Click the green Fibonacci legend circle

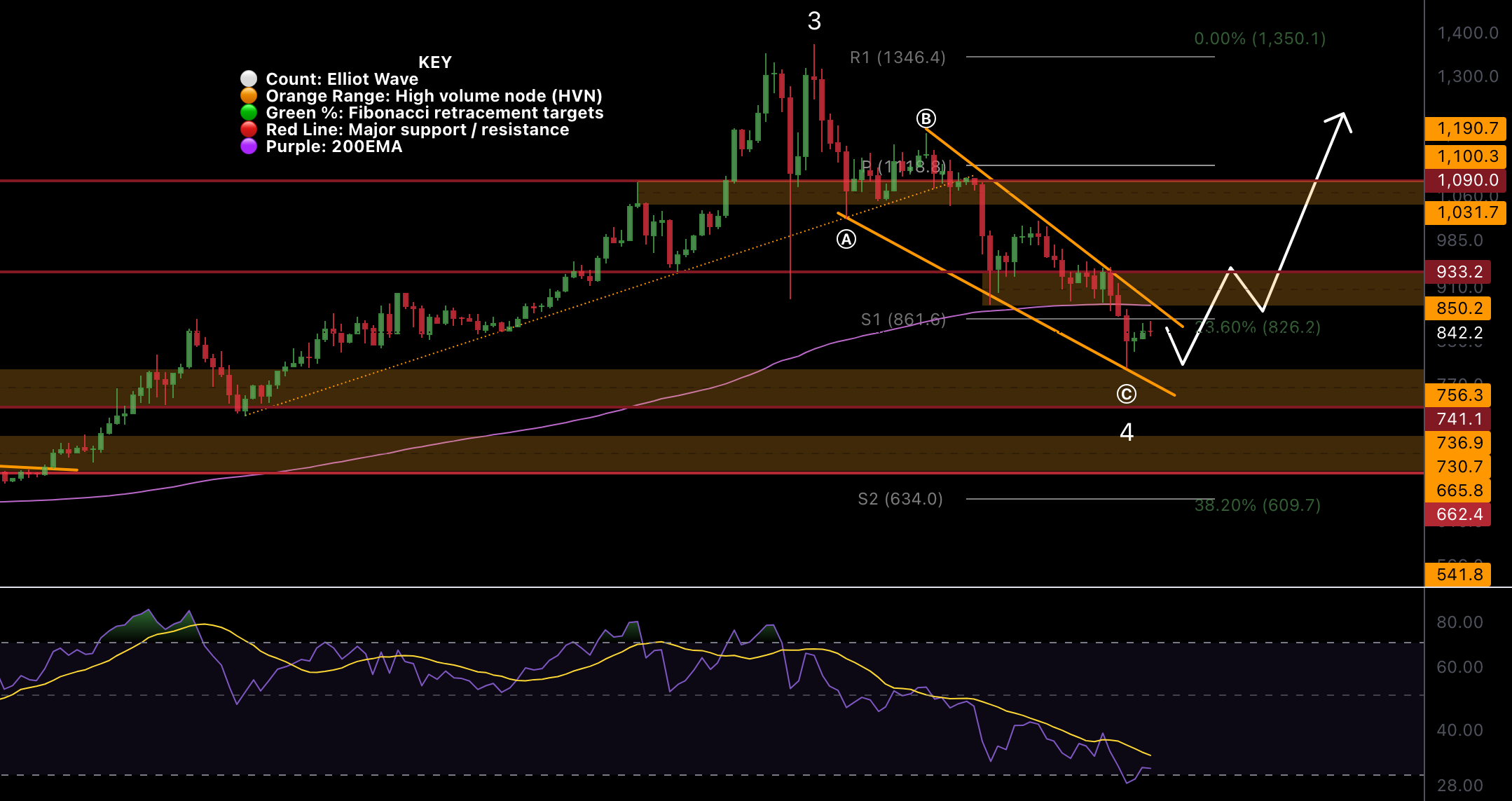click(249, 112)
